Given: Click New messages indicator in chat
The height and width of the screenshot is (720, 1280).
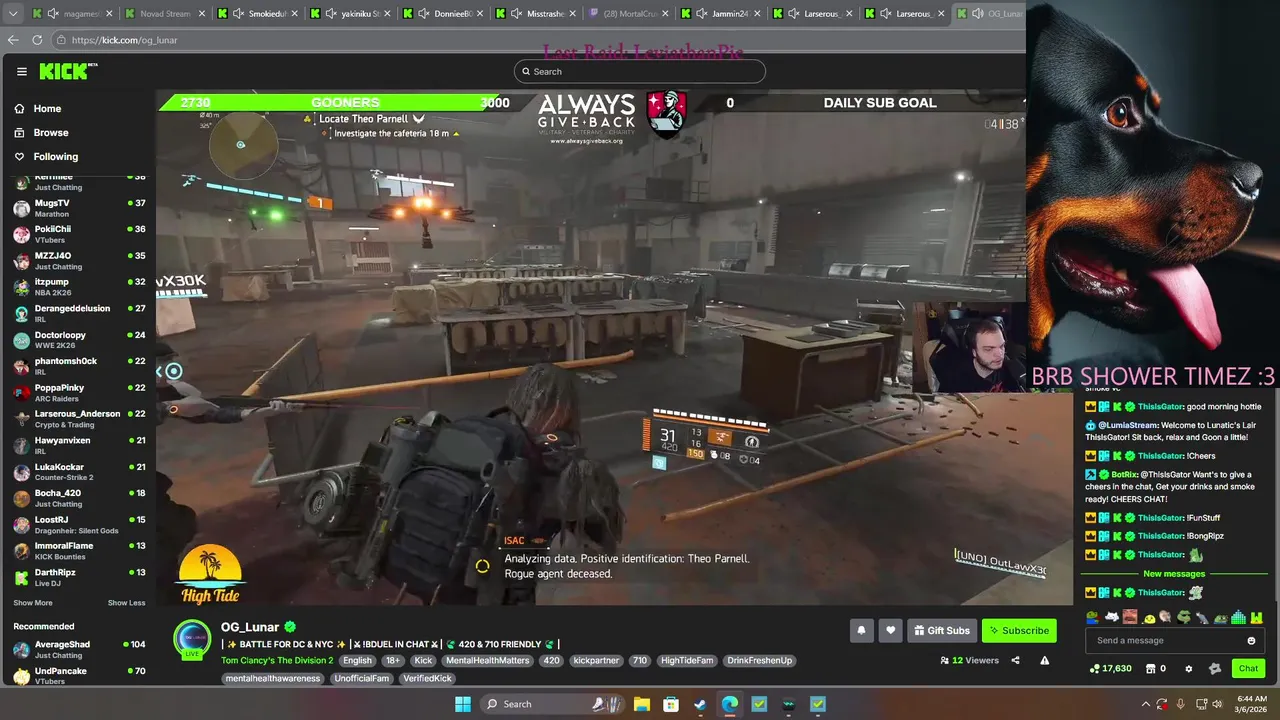Looking at the screenshot, I should click(x=1174, y=574).
